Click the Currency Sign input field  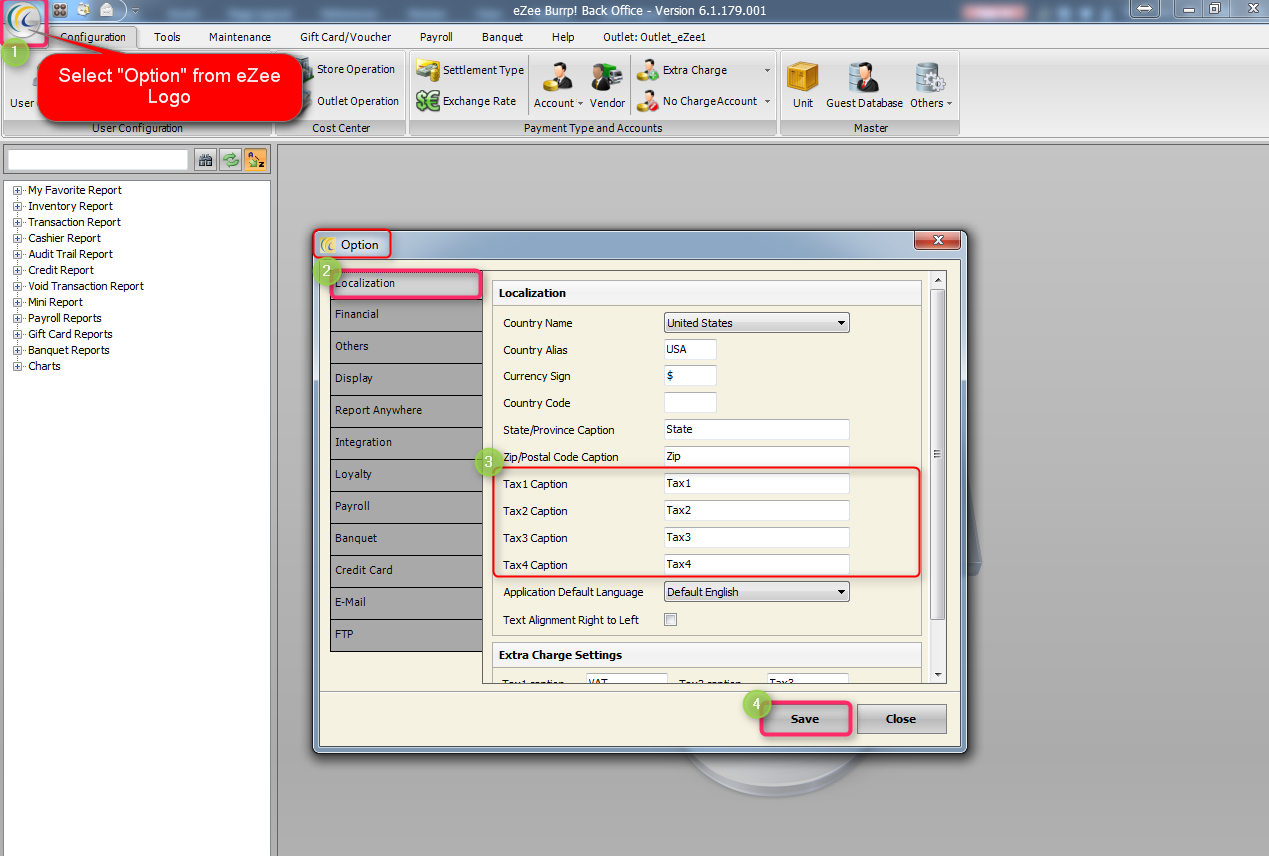click(691, 376)
